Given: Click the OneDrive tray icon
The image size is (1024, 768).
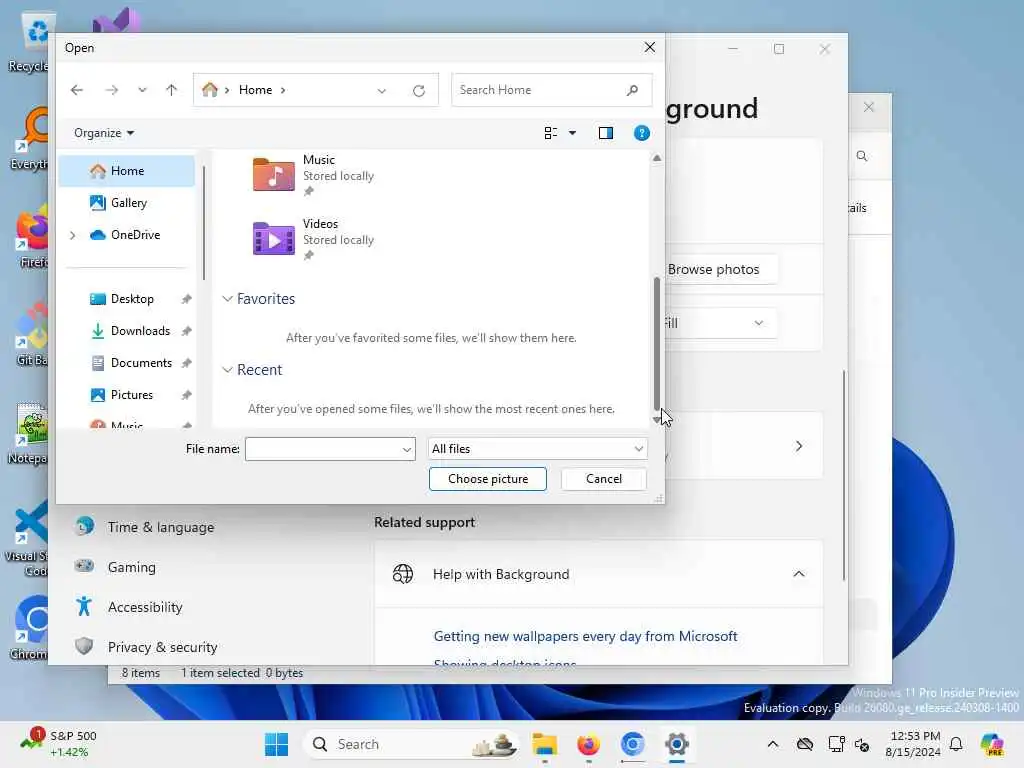Looking at the screenshot, I should point(805,744).
